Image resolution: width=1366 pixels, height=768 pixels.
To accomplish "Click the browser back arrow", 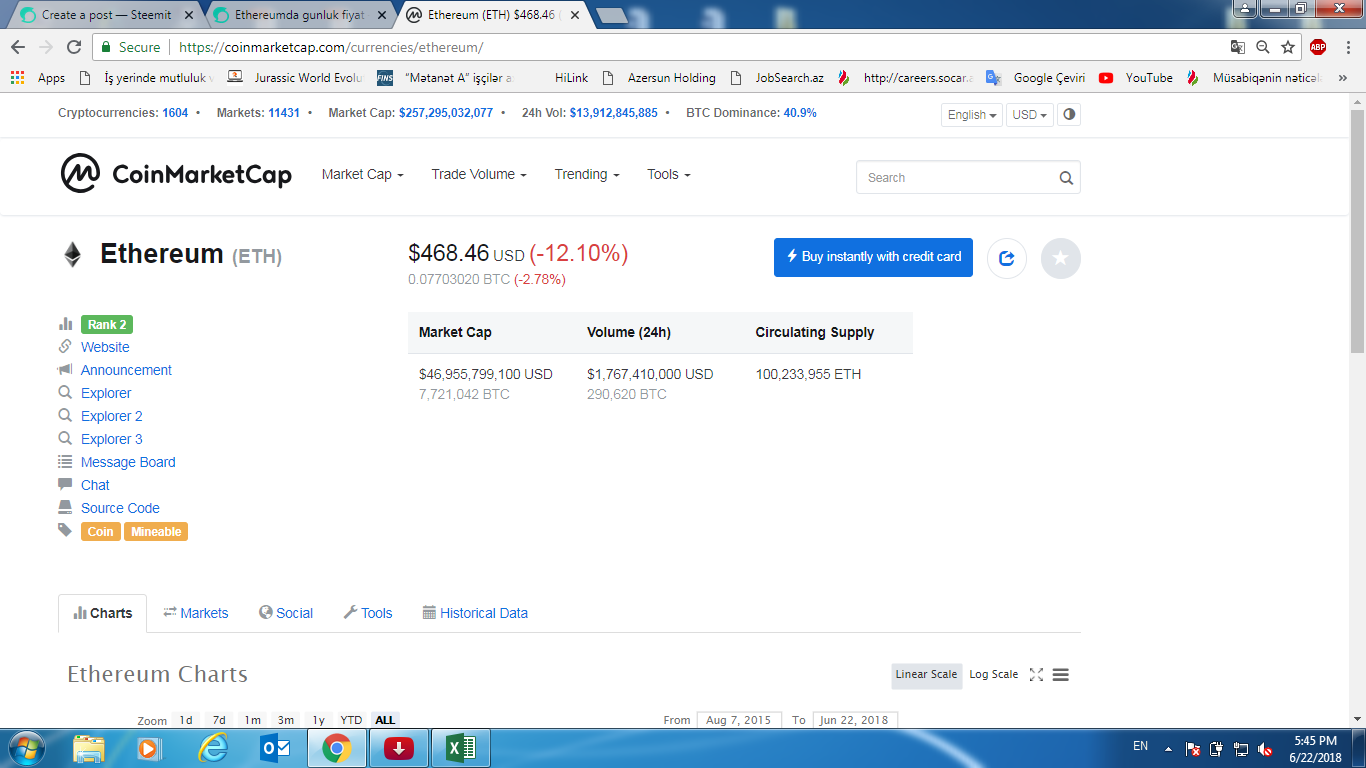I will coord(18,47).
